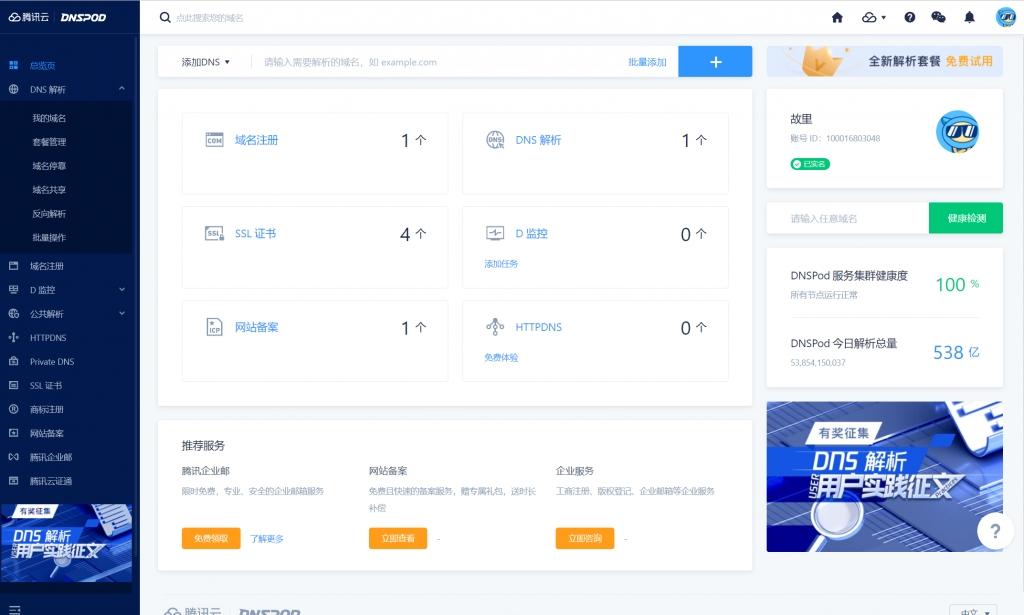The image size is (1024, 615).
Task: Open 域名共享 in the sidebar
Action: (x=49, y=190)
